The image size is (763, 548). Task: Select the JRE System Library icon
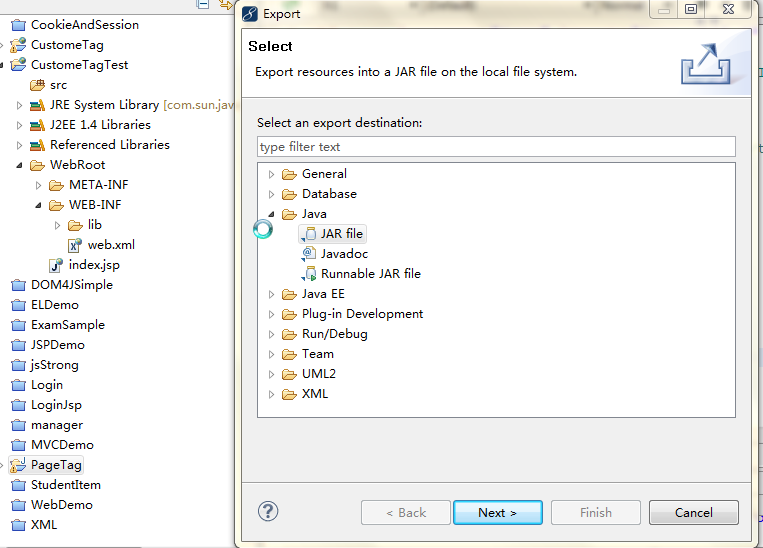(37, 105)
